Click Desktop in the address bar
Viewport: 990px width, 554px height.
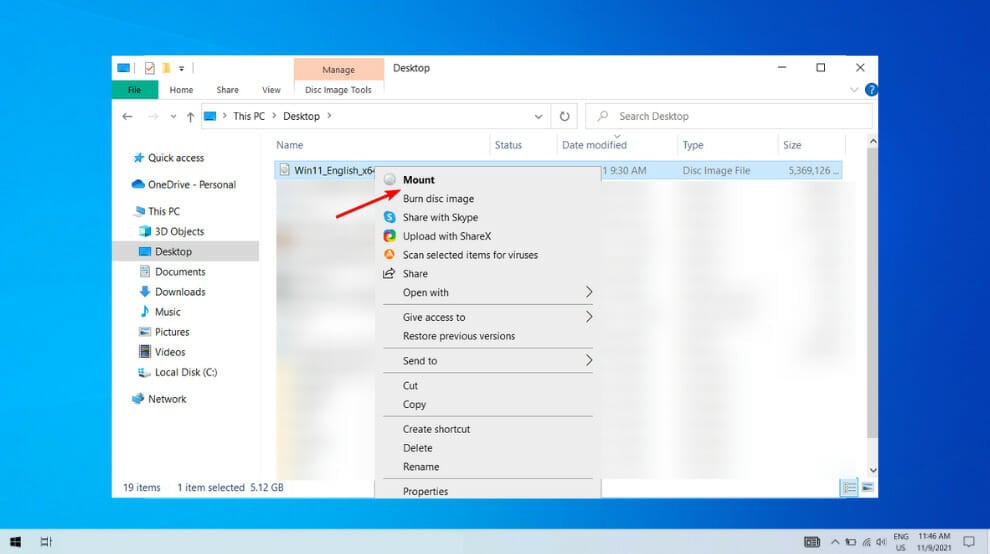(301, 116)
